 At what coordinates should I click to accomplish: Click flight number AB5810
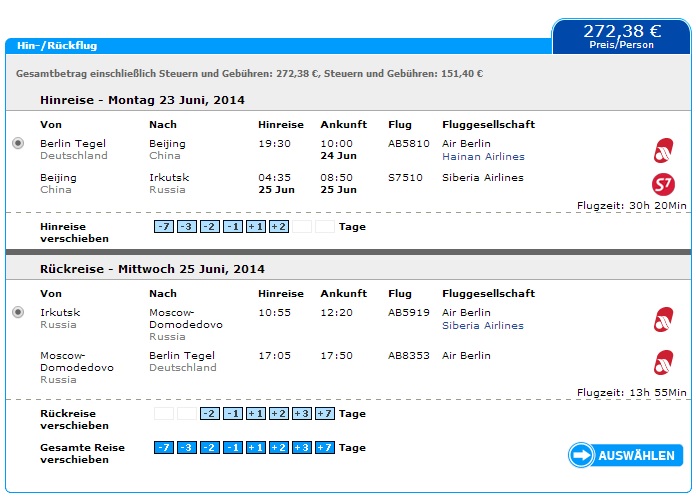click(408, 144)
